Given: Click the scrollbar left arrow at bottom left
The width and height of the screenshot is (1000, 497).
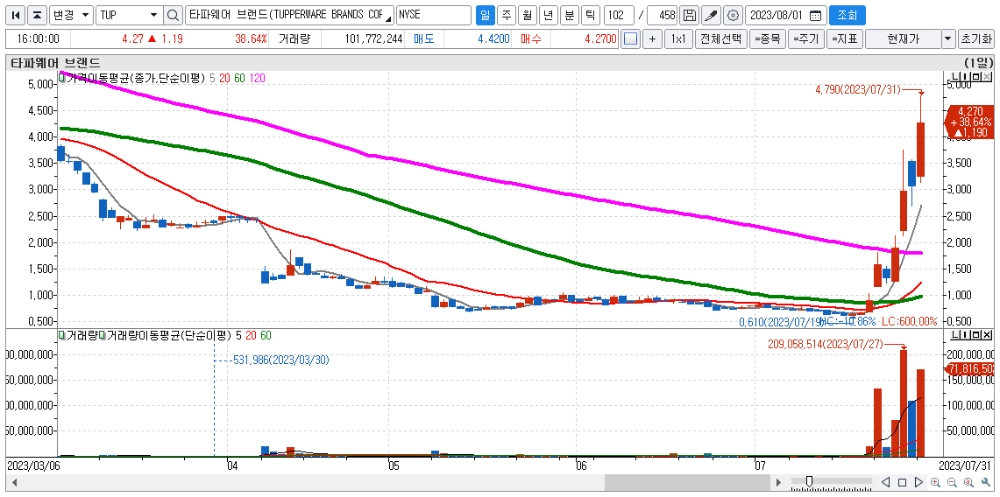Looking at the screenshot, I should 14,482.
